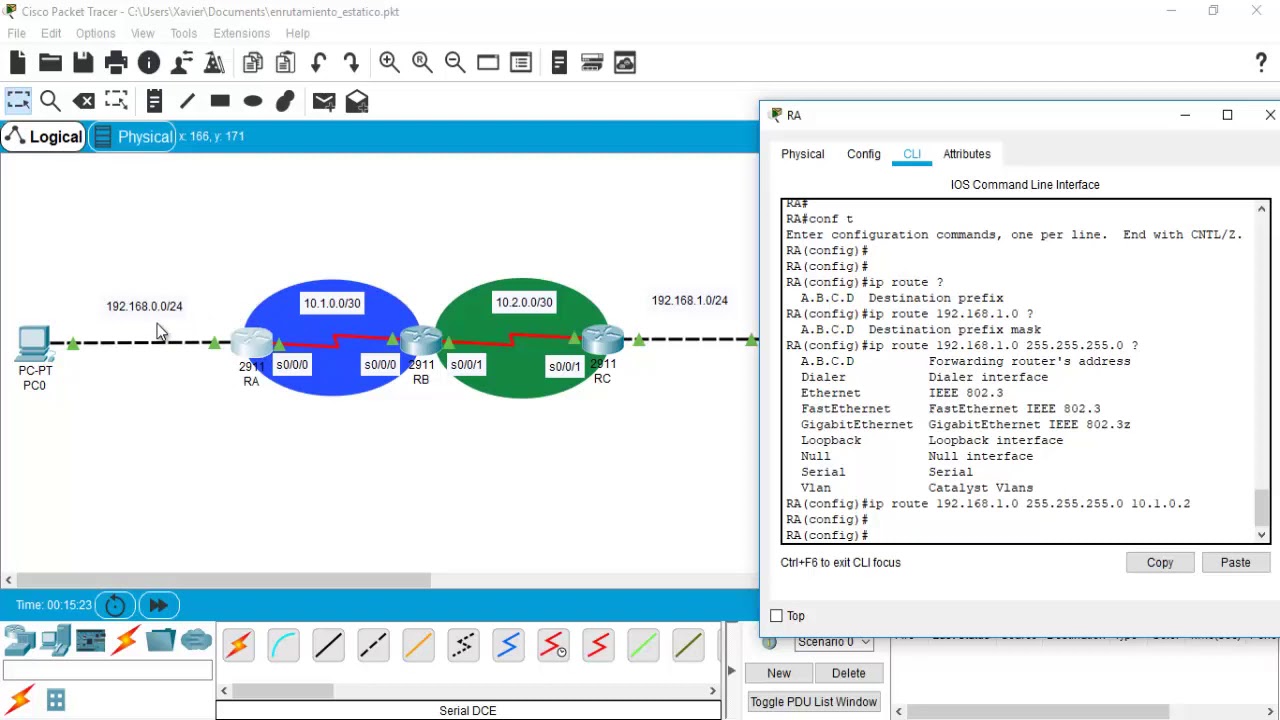Switch to Logical workspace view

tap(43, 137)
